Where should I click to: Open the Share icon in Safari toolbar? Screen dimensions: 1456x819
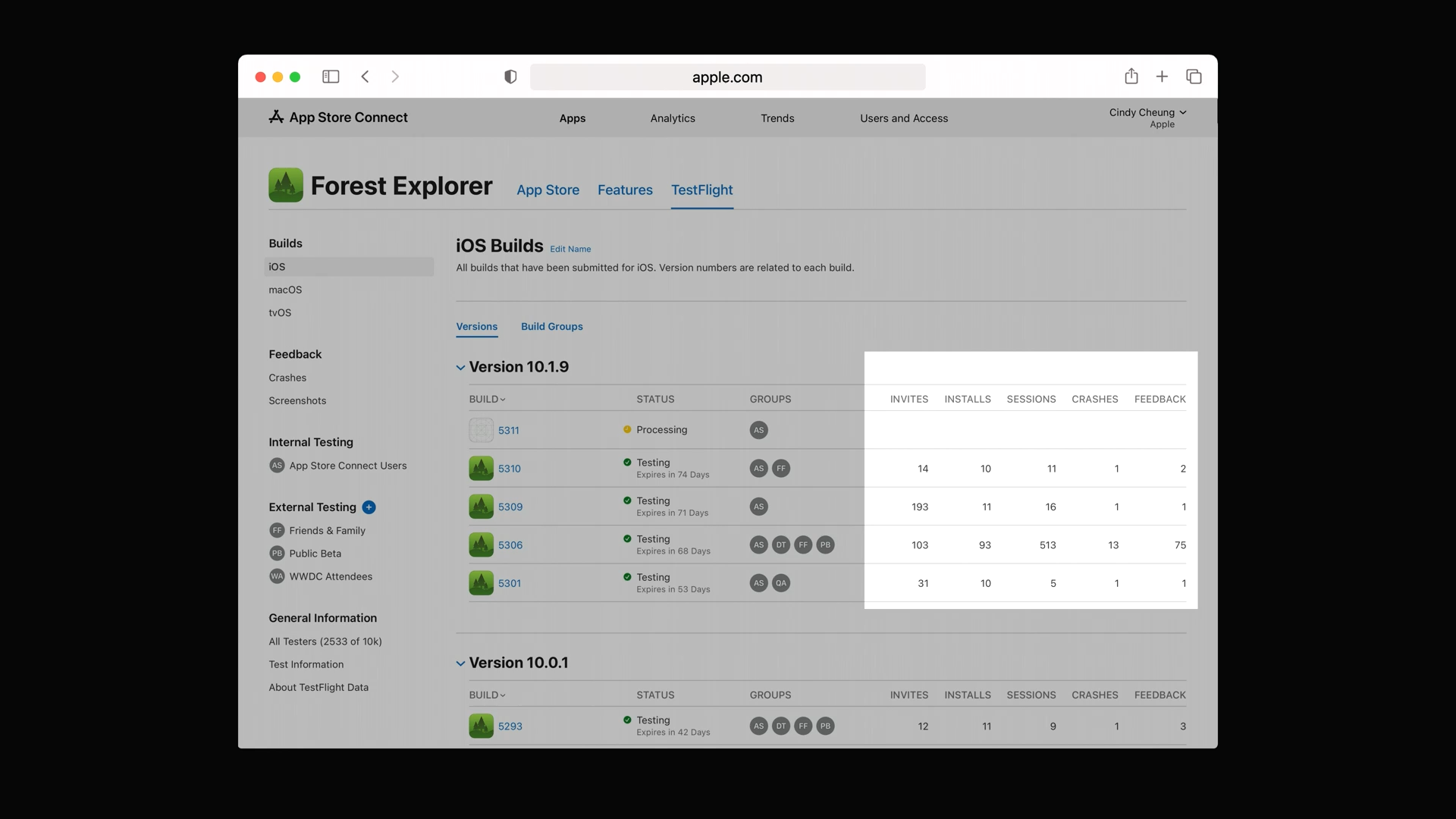pos(1131,76)
